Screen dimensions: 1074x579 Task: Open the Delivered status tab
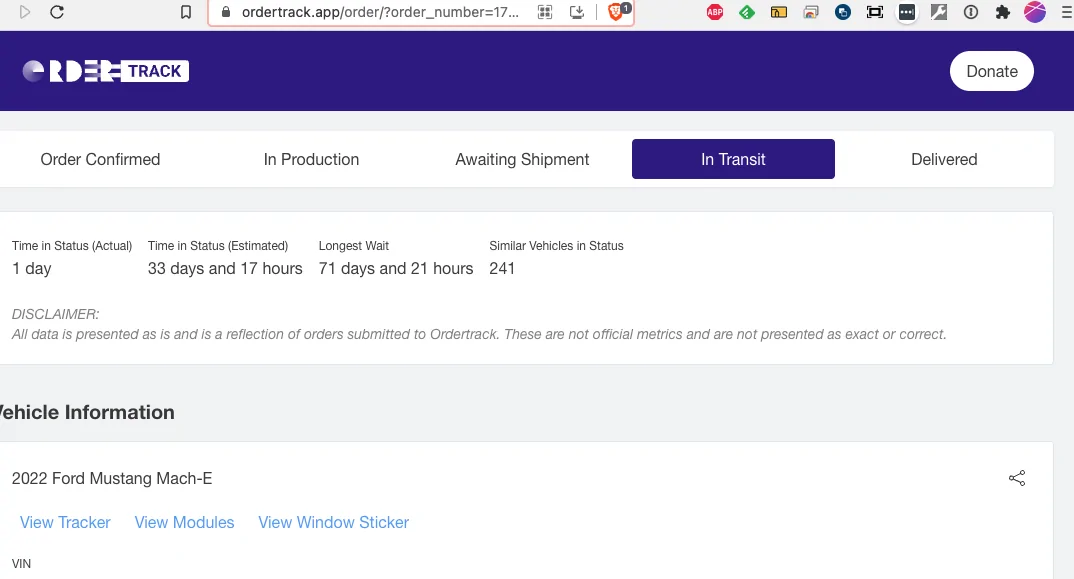click(x=944, y=159)
